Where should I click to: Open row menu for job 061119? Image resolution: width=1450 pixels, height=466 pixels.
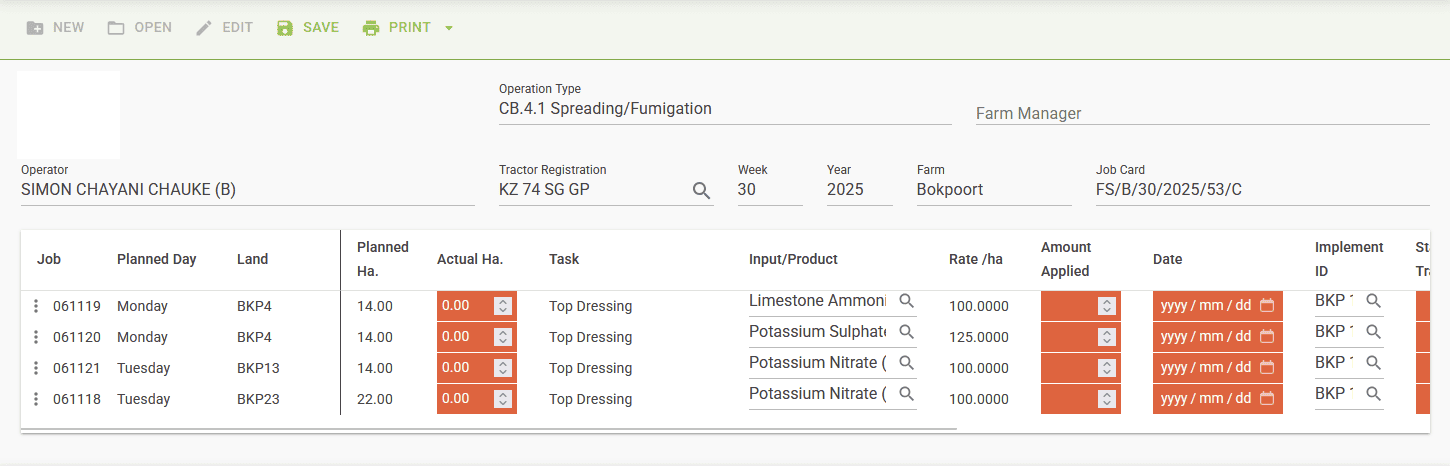(36, 306)
